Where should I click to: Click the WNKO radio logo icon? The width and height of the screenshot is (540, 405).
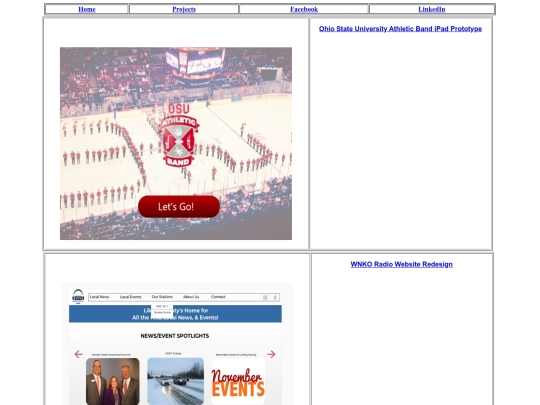point(78,297)
